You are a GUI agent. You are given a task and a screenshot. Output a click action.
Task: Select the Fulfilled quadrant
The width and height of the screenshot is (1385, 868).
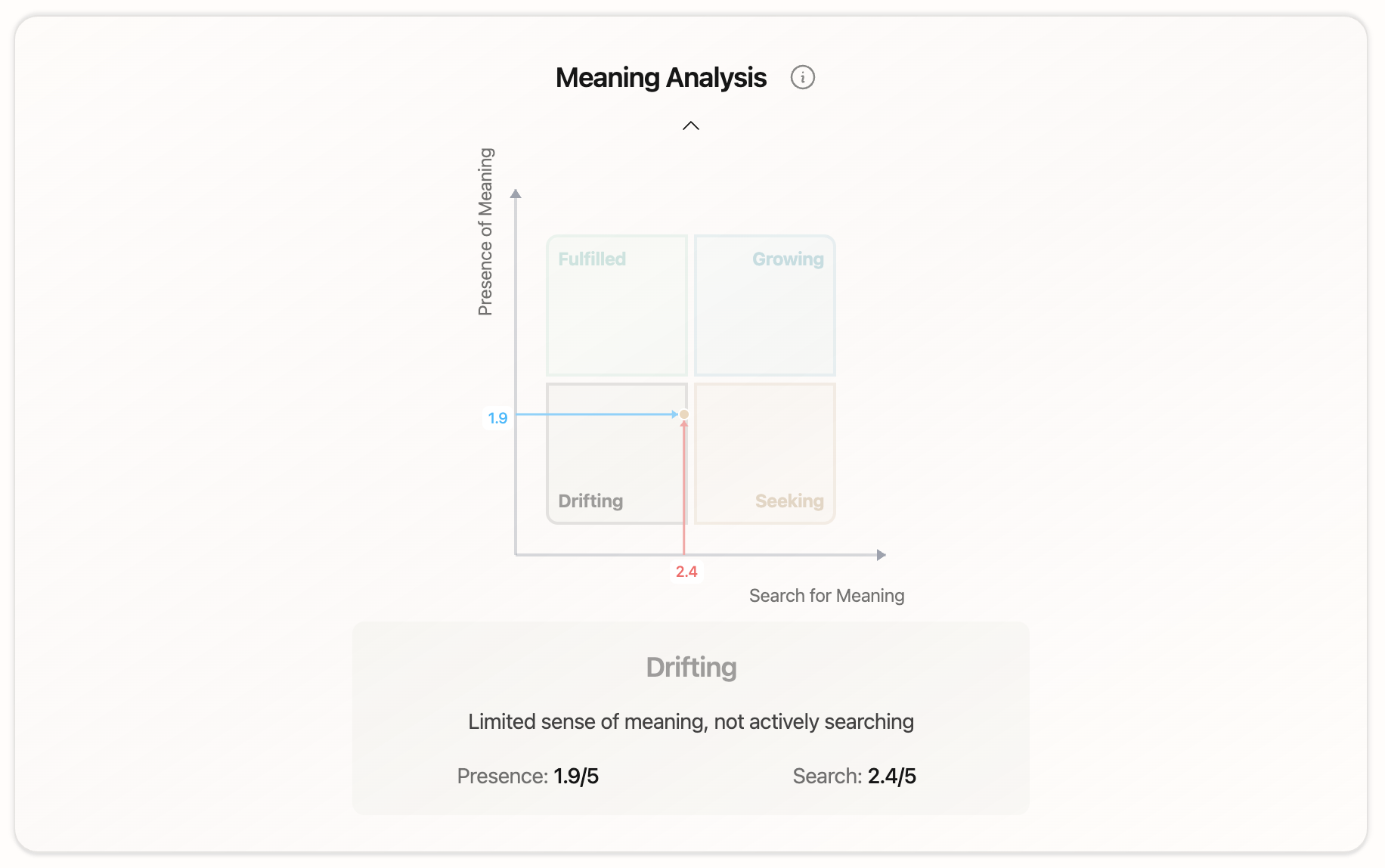(x=617, y=305)
